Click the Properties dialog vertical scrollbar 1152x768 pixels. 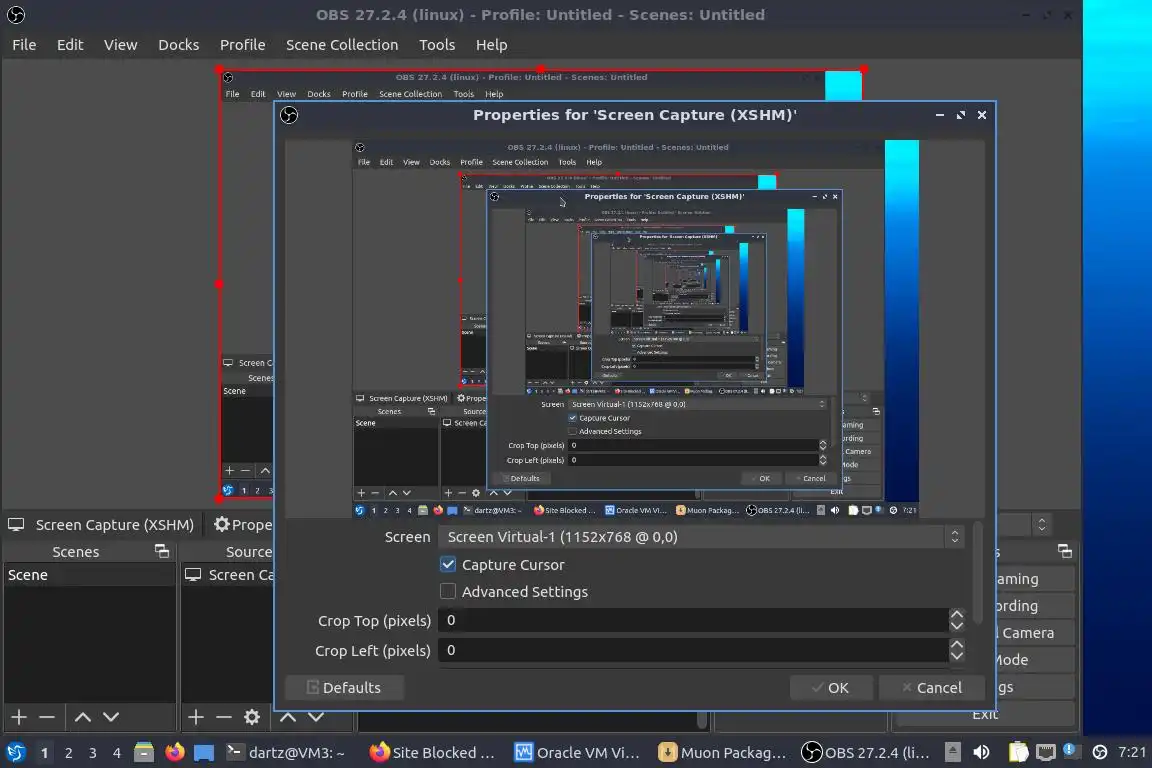click(x=978, y=573)
